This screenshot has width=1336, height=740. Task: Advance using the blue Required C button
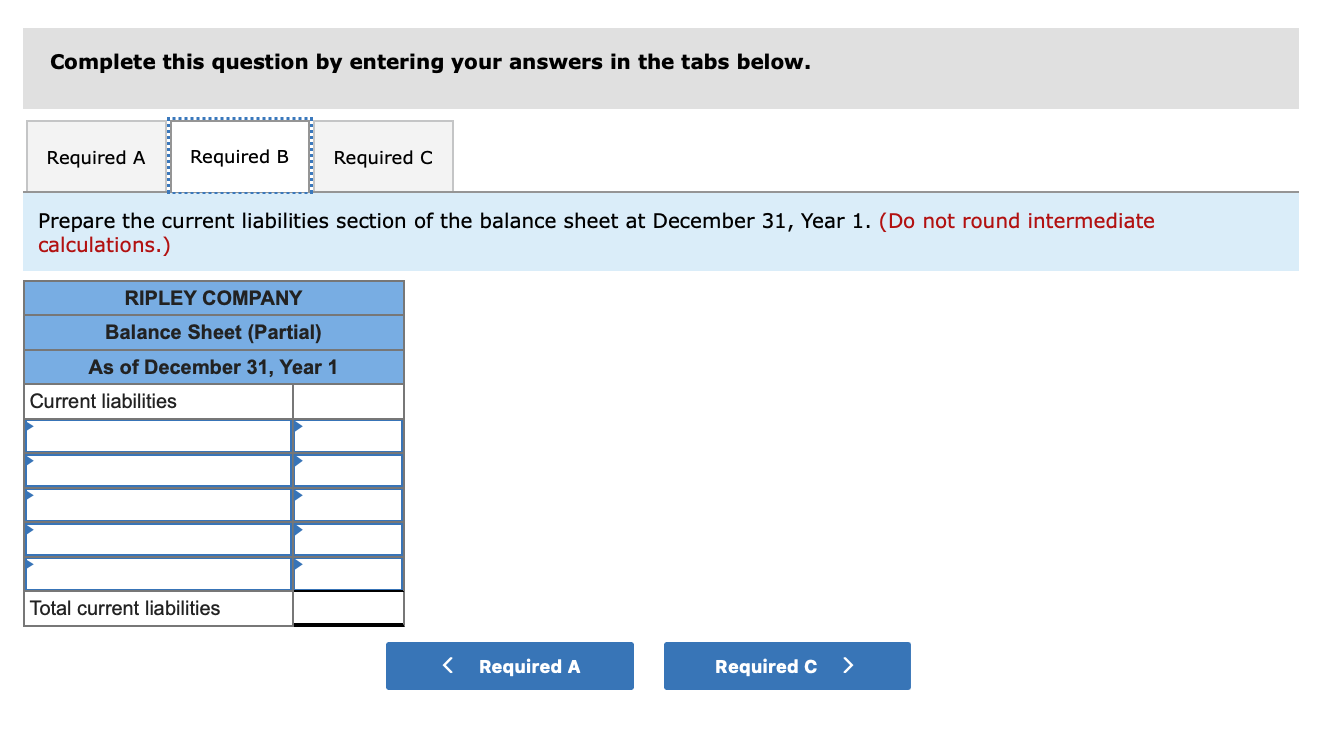(x=787, y=666)
